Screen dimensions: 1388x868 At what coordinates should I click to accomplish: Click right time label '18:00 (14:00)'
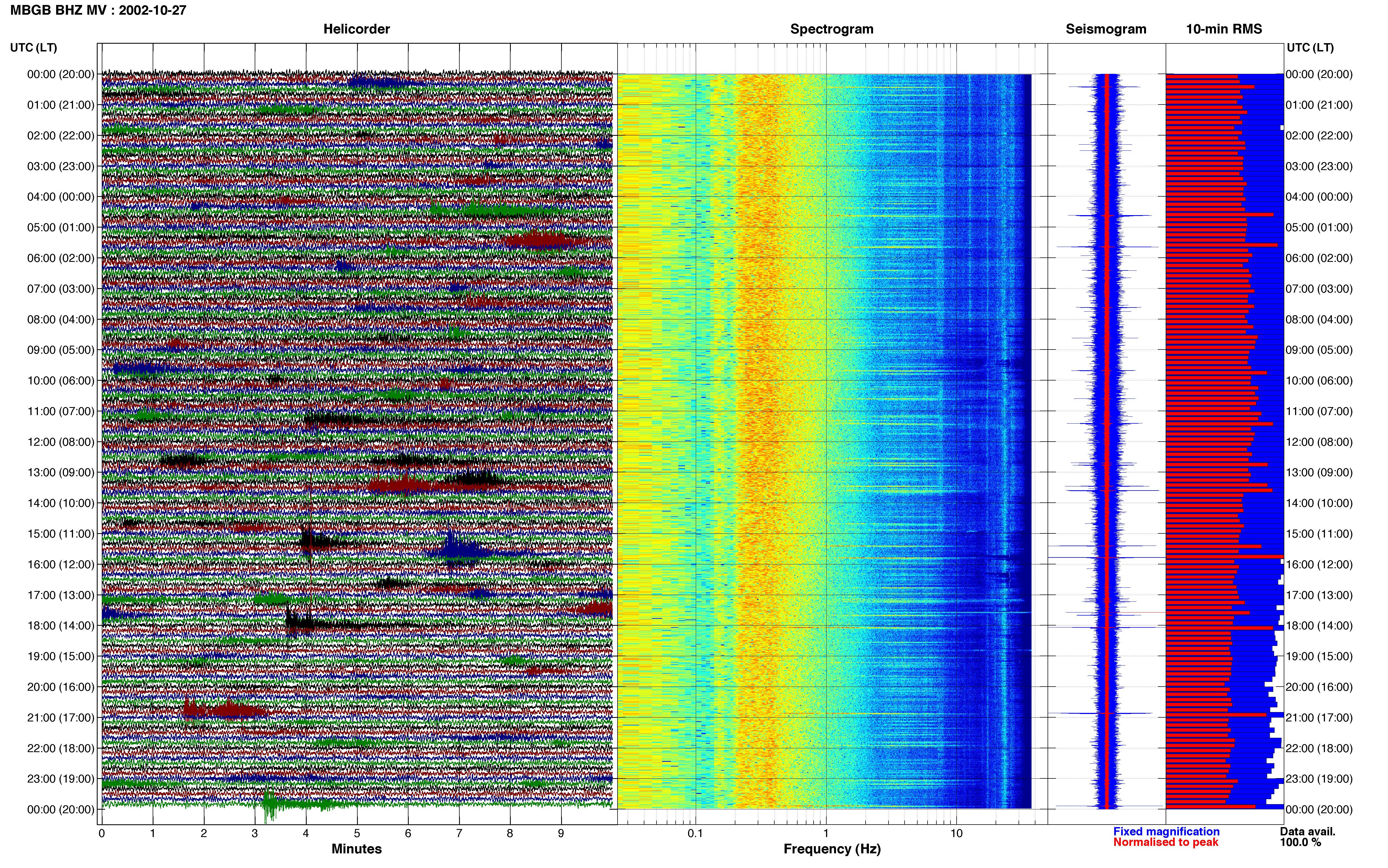[x=1319, y=626]
